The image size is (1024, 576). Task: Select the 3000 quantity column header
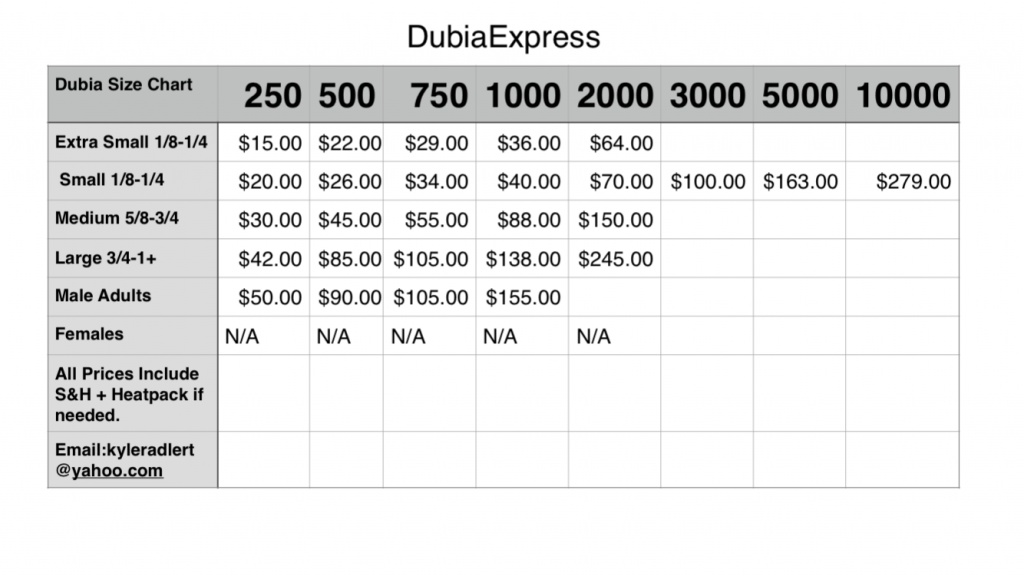(707, 95)
